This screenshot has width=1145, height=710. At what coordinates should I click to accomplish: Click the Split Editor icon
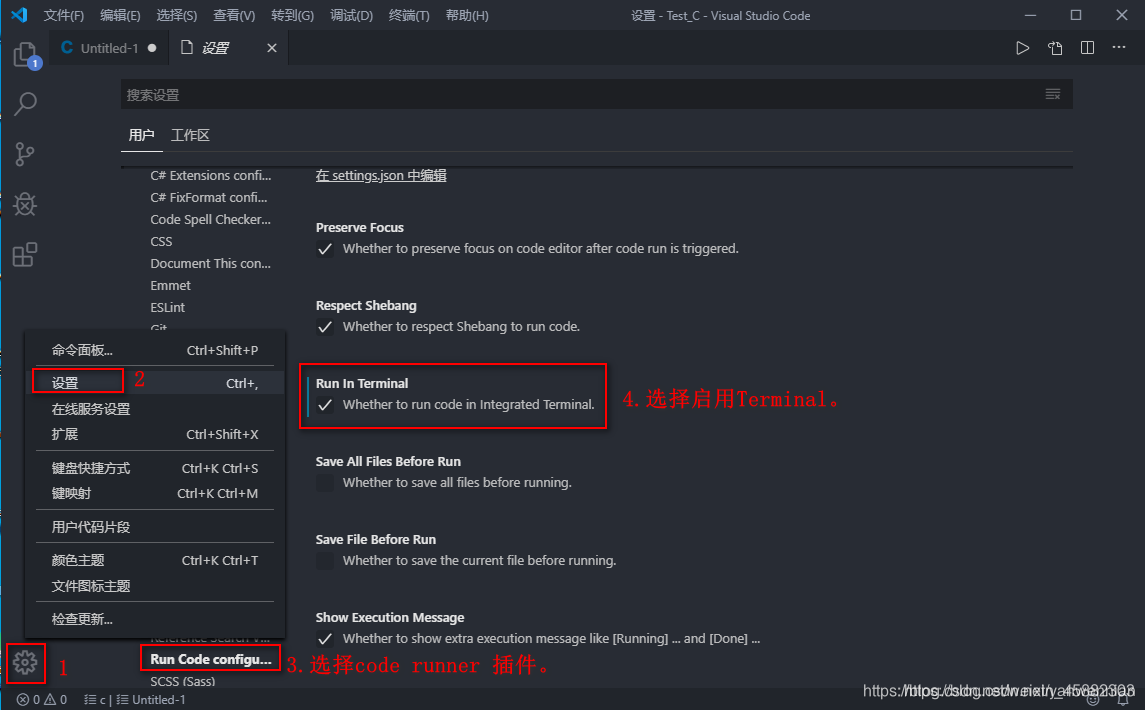[x=1087, y=48]
